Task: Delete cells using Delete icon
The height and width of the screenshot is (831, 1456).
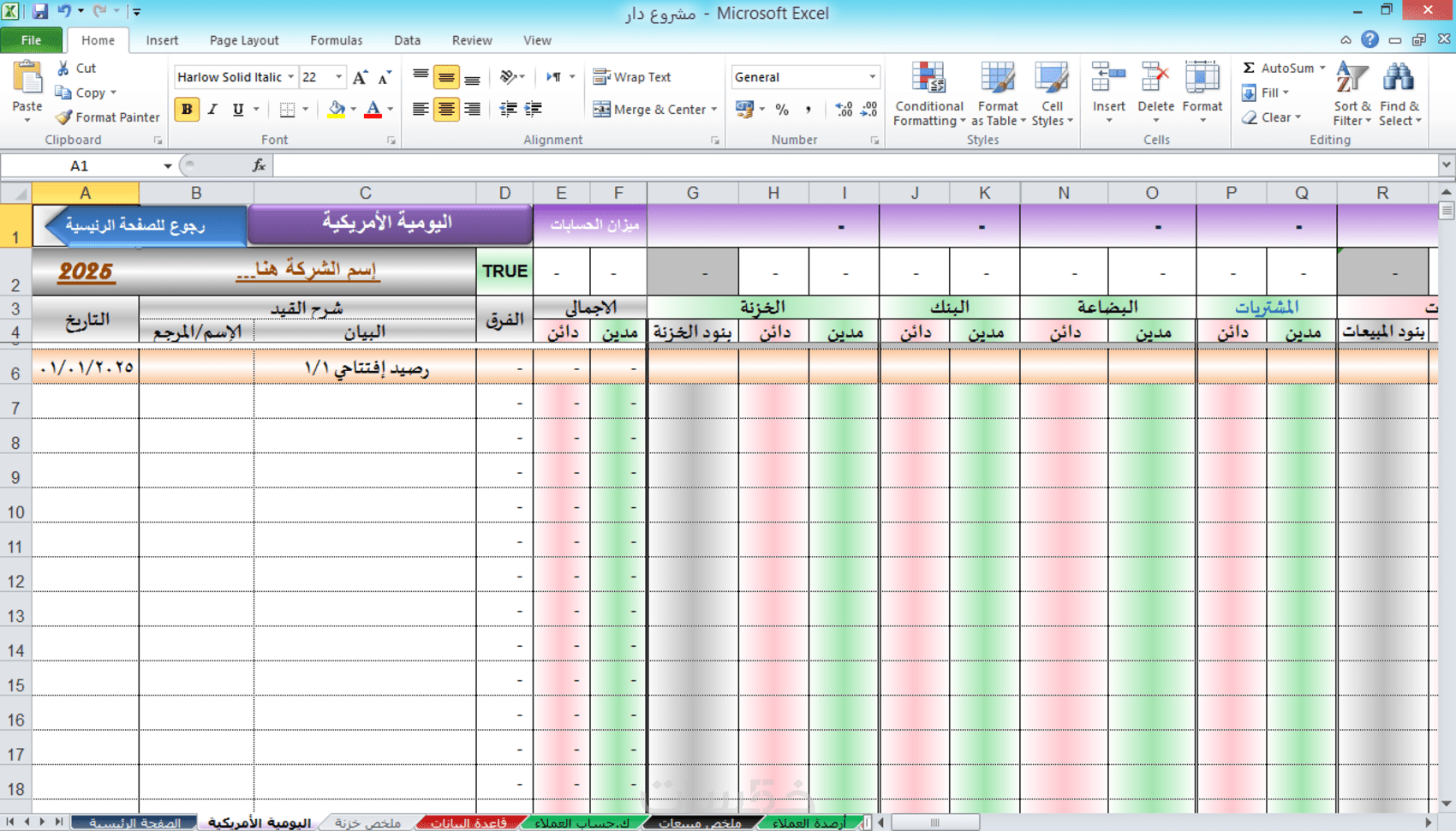Action: click(1155, 79)
